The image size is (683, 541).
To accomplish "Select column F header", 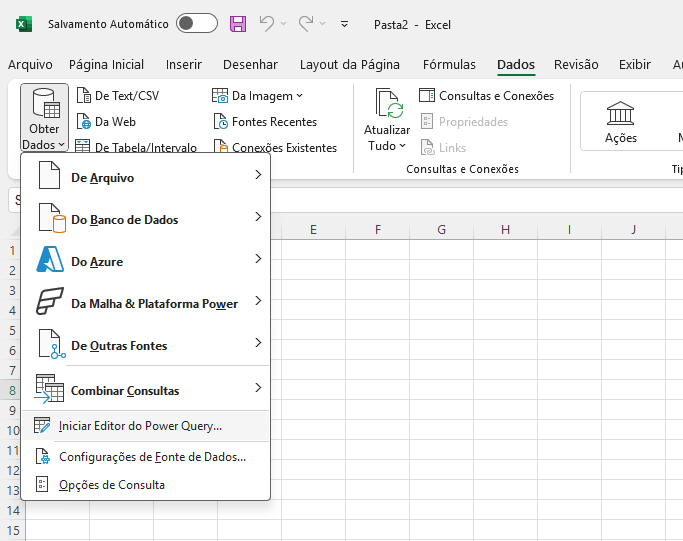I will (x=378, y=230).
